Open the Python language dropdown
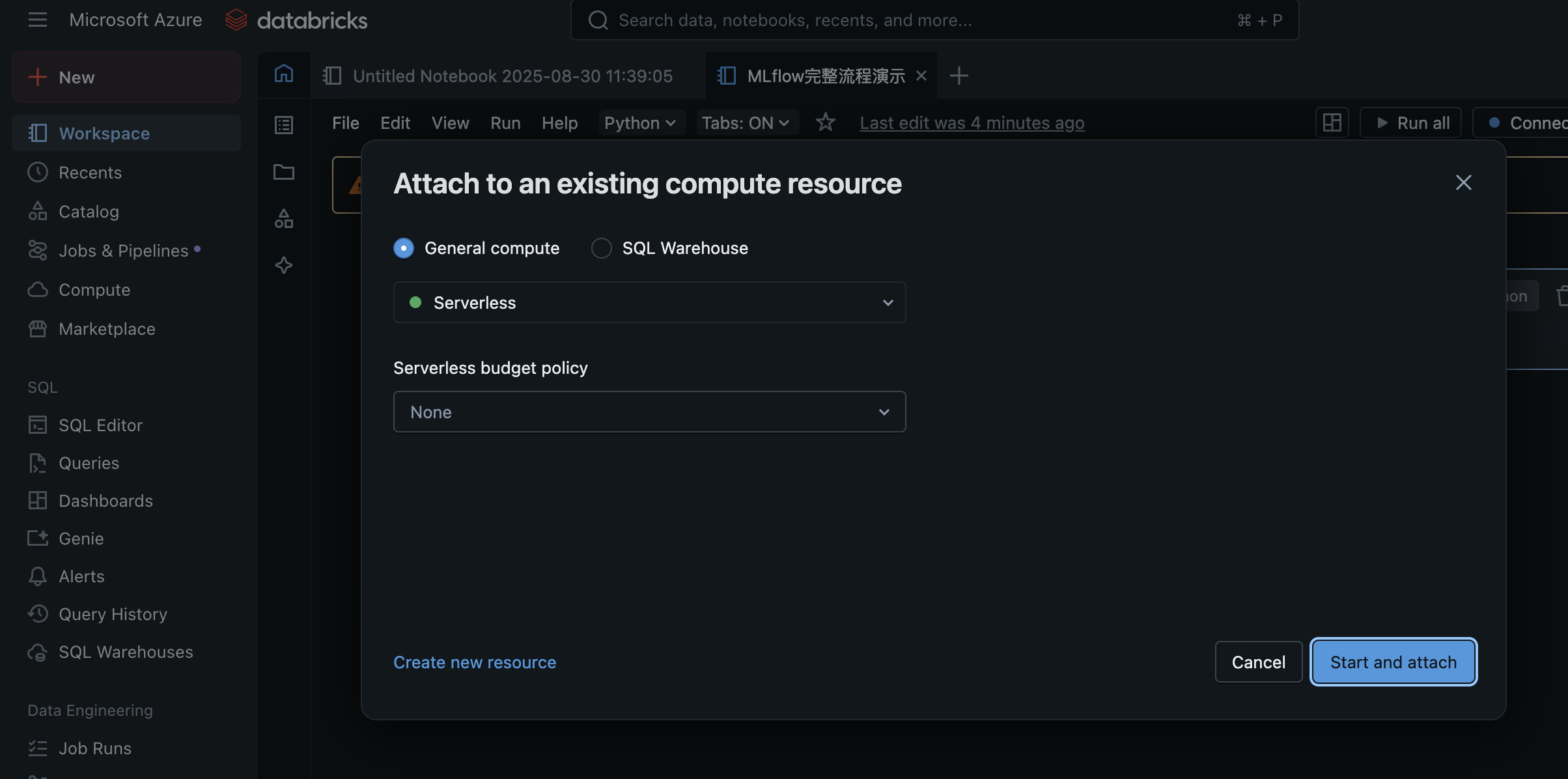 click(x=641, y=122)
